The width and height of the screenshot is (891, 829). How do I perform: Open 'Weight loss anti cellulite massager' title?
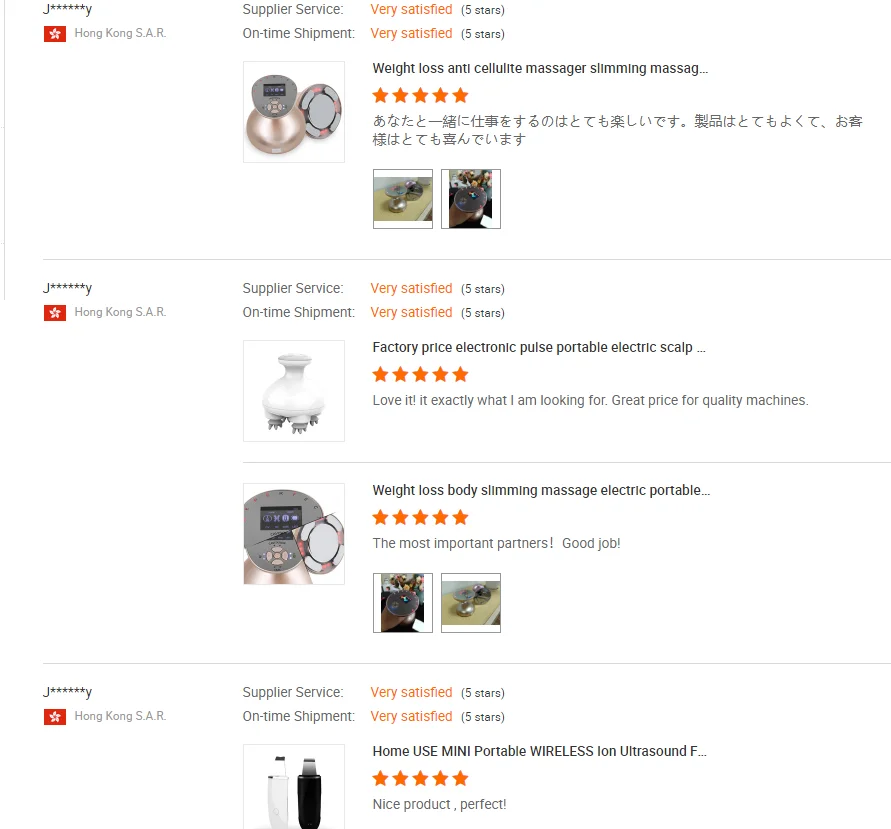click(540, 68)
